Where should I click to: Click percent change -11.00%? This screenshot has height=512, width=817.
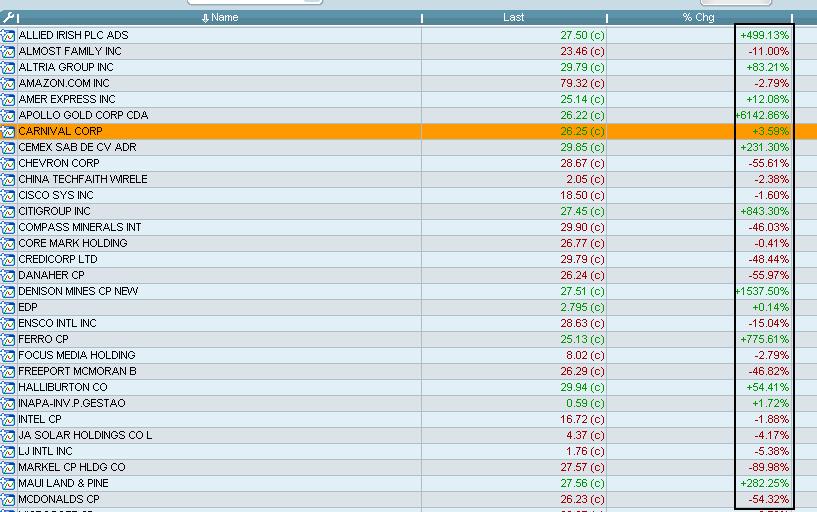[769, 52]
